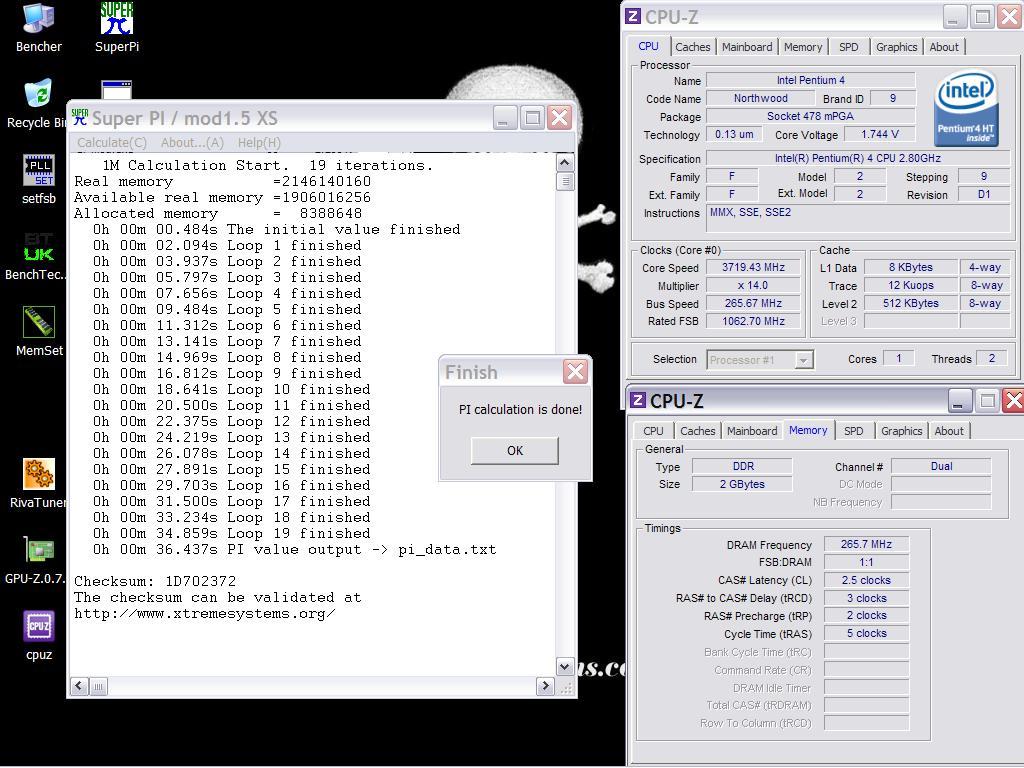This screenshot has height=768, width=1024.
Task: Click the CAS# Latency 2.5 clocks value
Action: (x=866, y=580)
